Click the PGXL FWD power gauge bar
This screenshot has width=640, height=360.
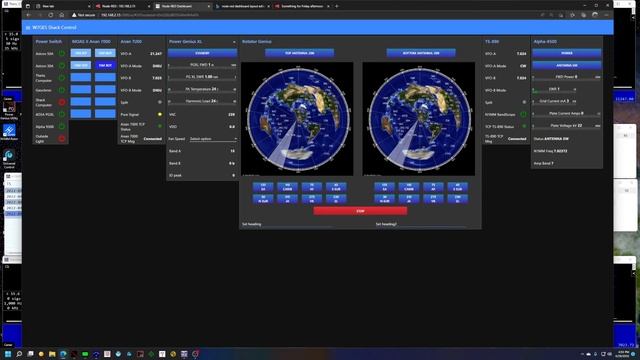tap(202, 65)
